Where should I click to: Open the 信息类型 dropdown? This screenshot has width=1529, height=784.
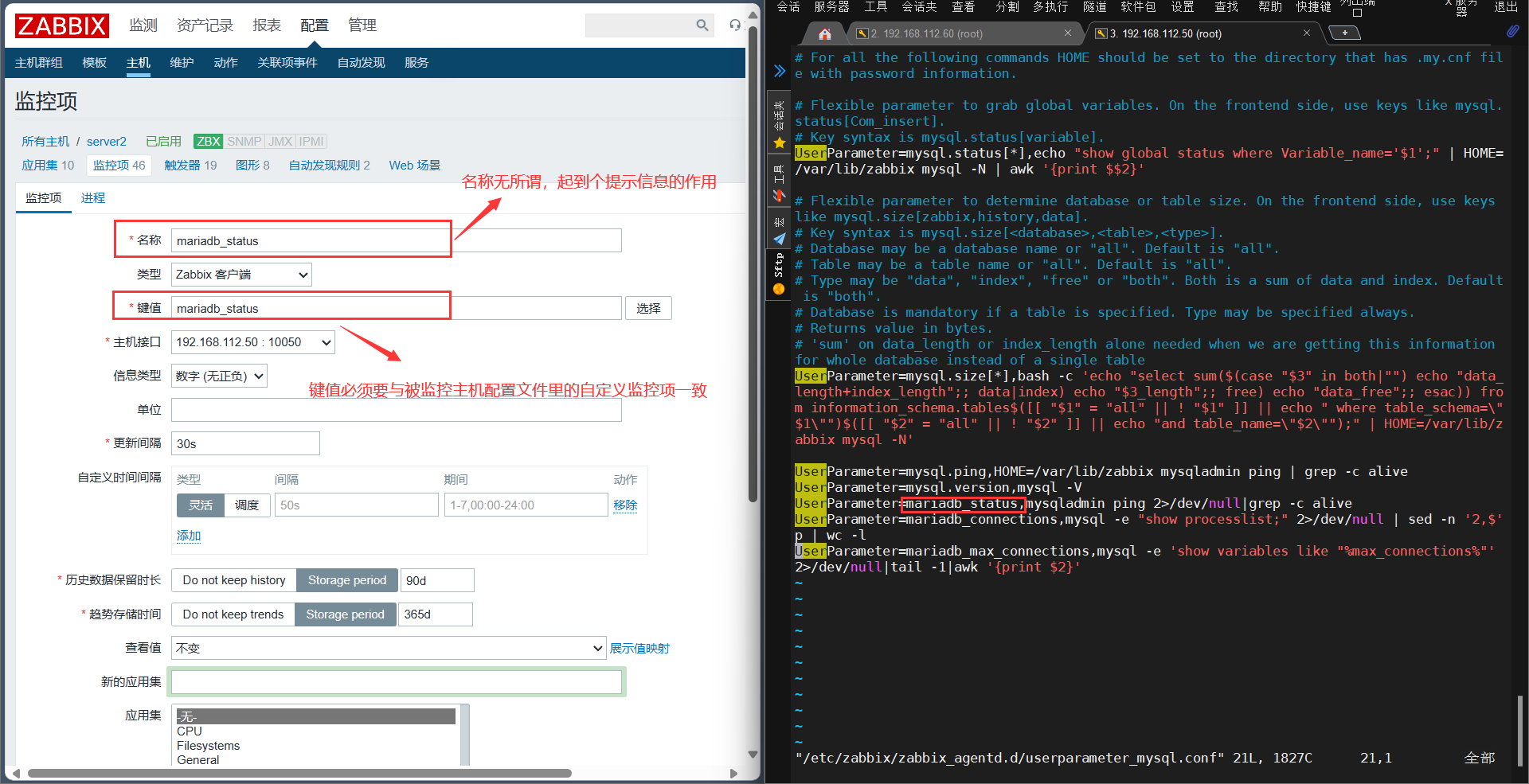click(219, 376)
